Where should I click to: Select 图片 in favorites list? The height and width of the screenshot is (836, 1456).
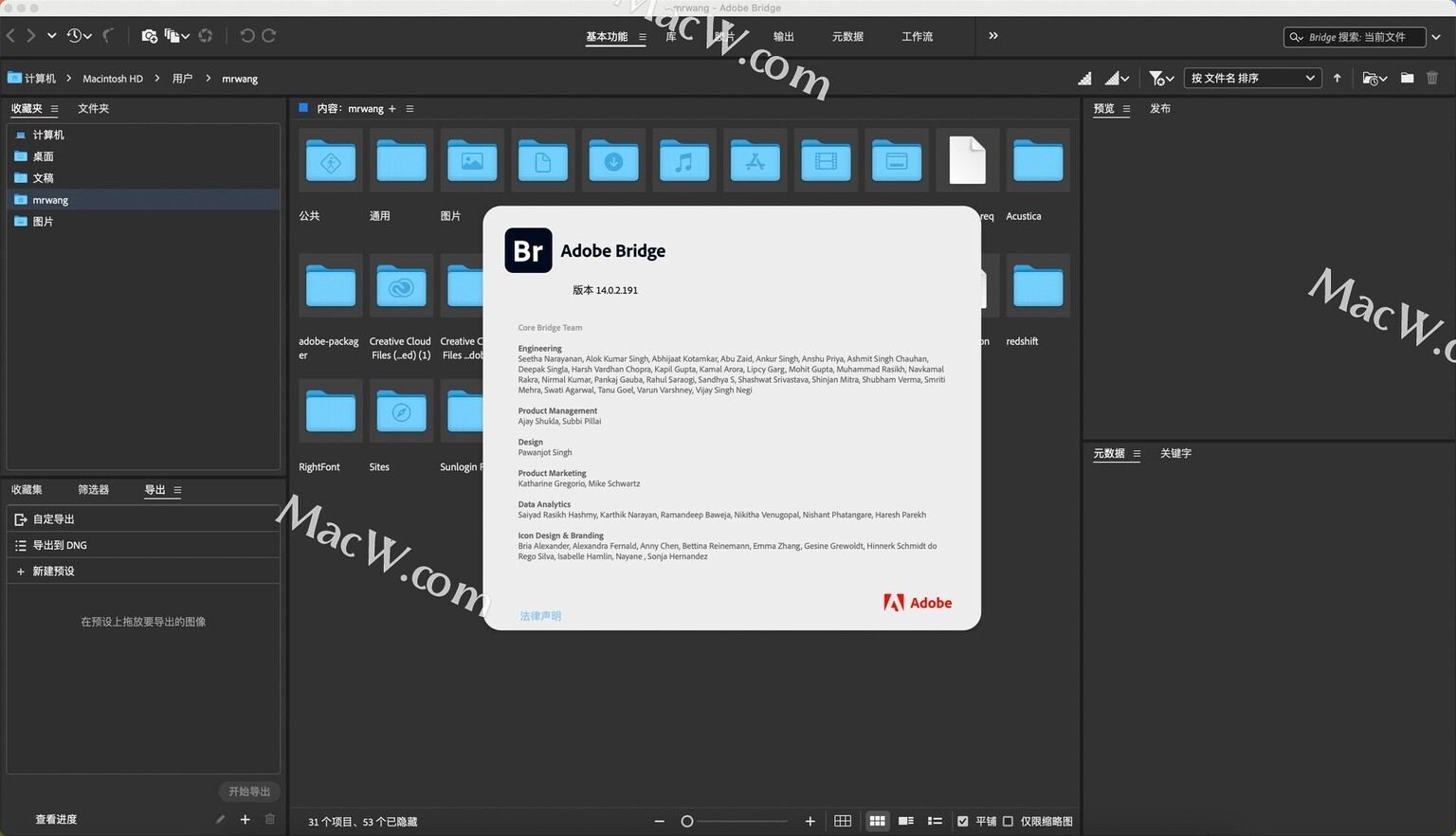click(143, 222)
